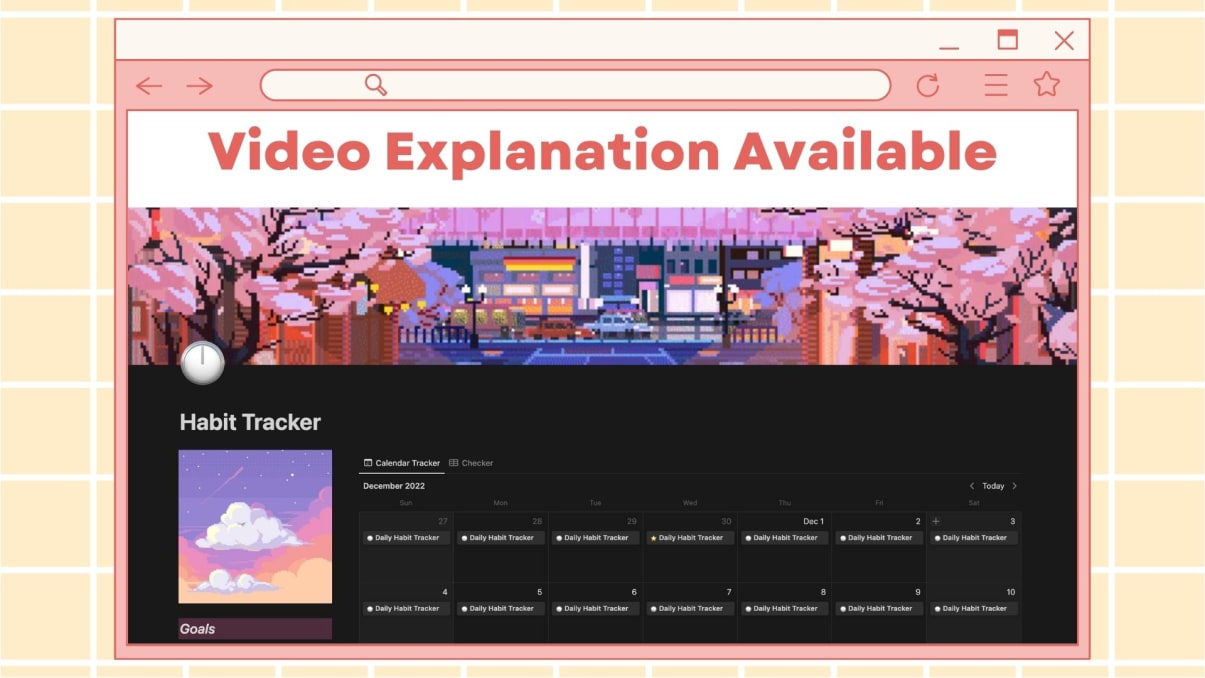The width and height of the screenshot is (1205, 678).
Task: Click the magnifier search icon in address bar
Action: pyautogui.click(x=376, y=85)
